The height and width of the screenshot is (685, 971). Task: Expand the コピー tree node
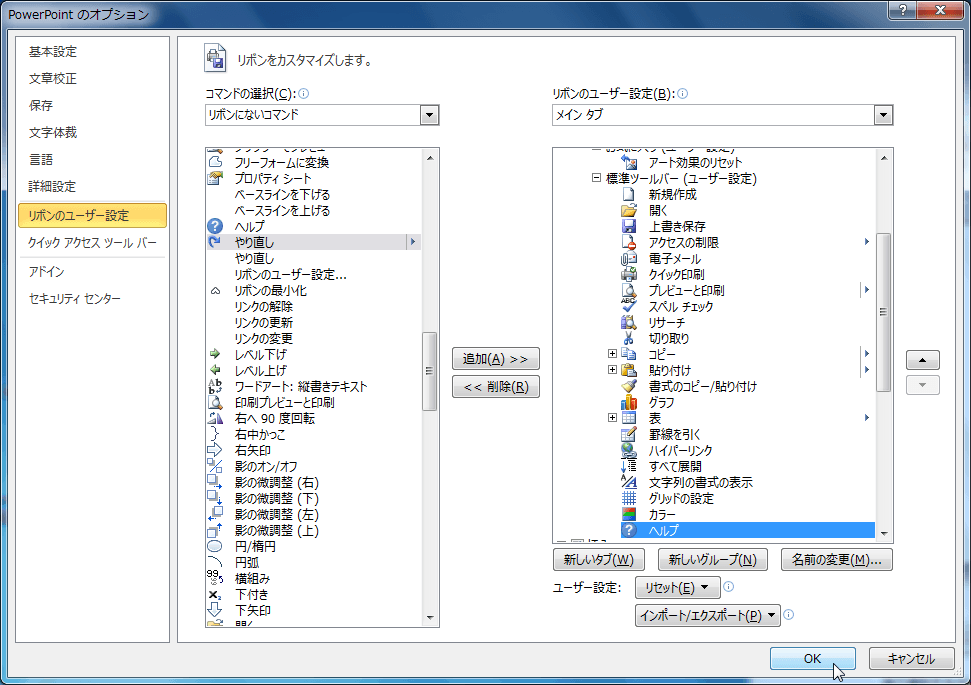pos(612,354)
